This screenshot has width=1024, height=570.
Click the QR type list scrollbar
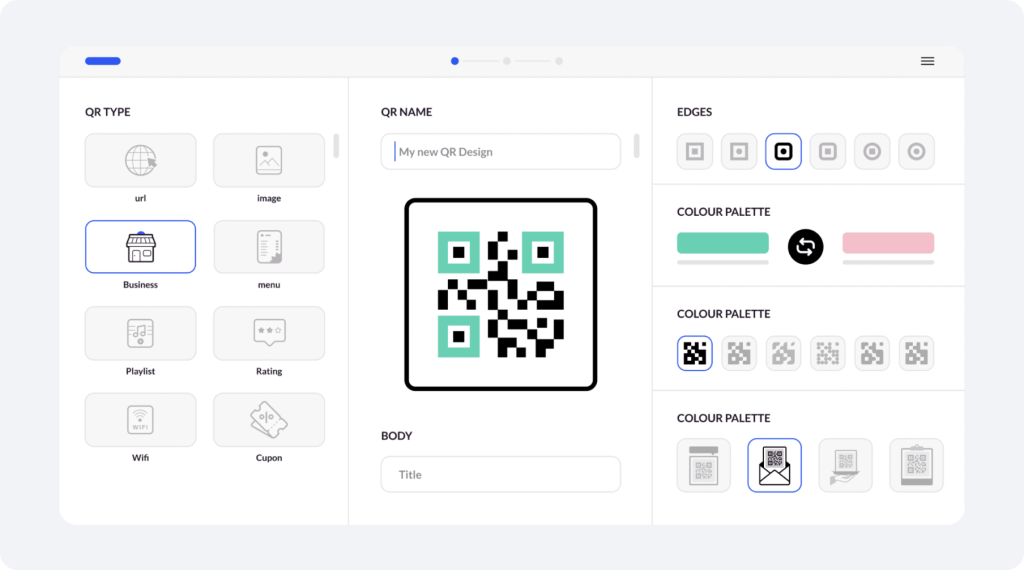(x=336, y=146)
